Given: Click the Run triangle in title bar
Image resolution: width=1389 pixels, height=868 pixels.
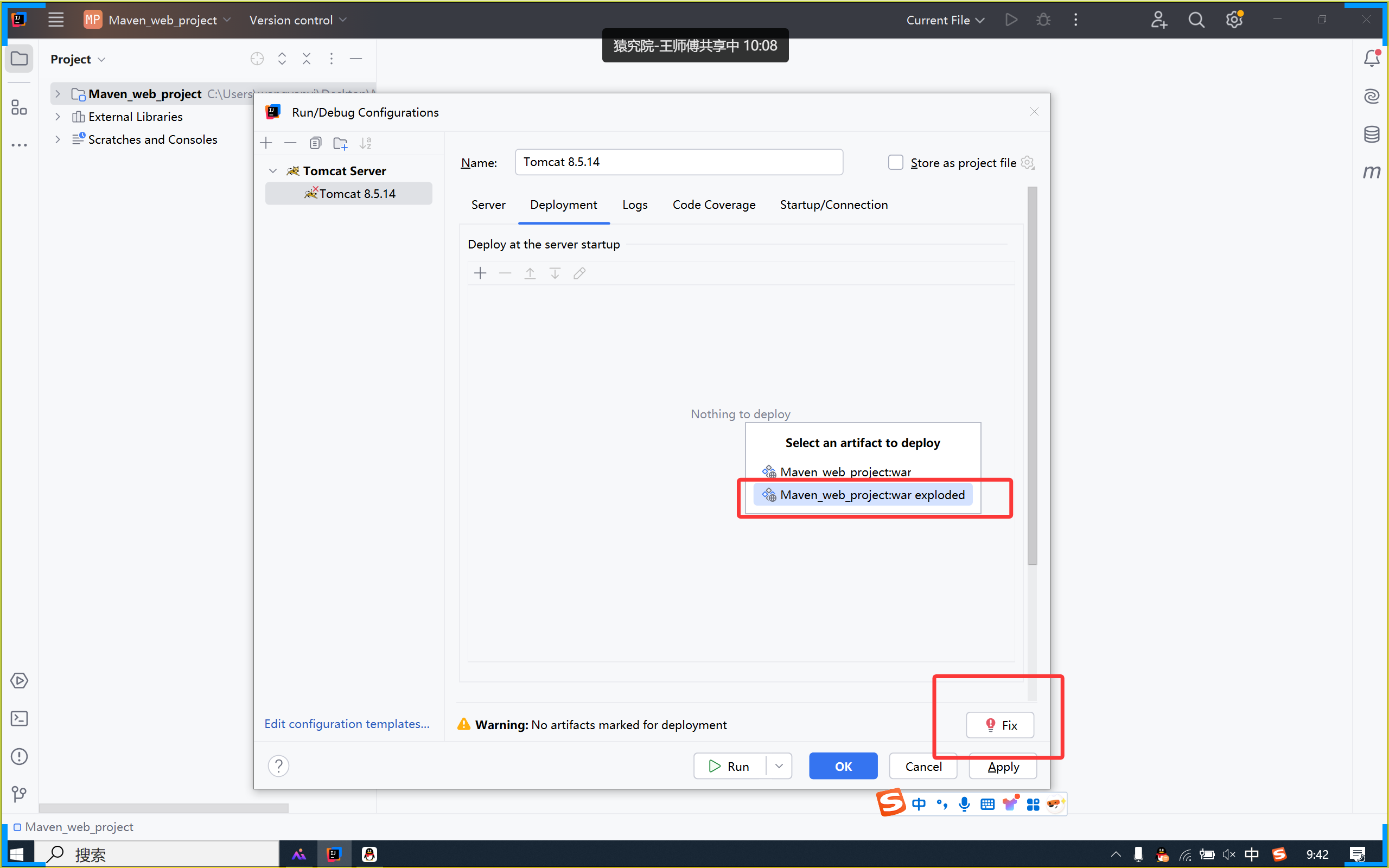Looking at the screenshot, I should pos(1011,20).
